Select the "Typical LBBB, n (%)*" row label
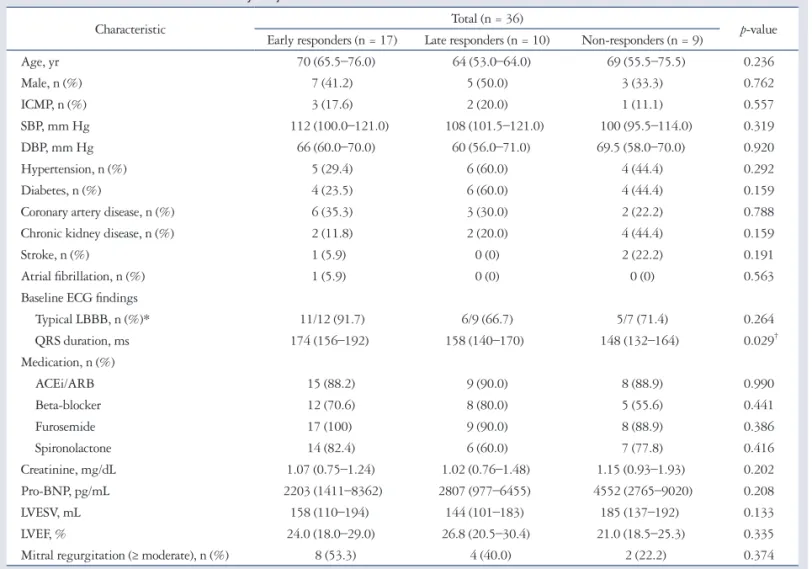This screenshot has width=812, height=569. (x=92, y=319)
